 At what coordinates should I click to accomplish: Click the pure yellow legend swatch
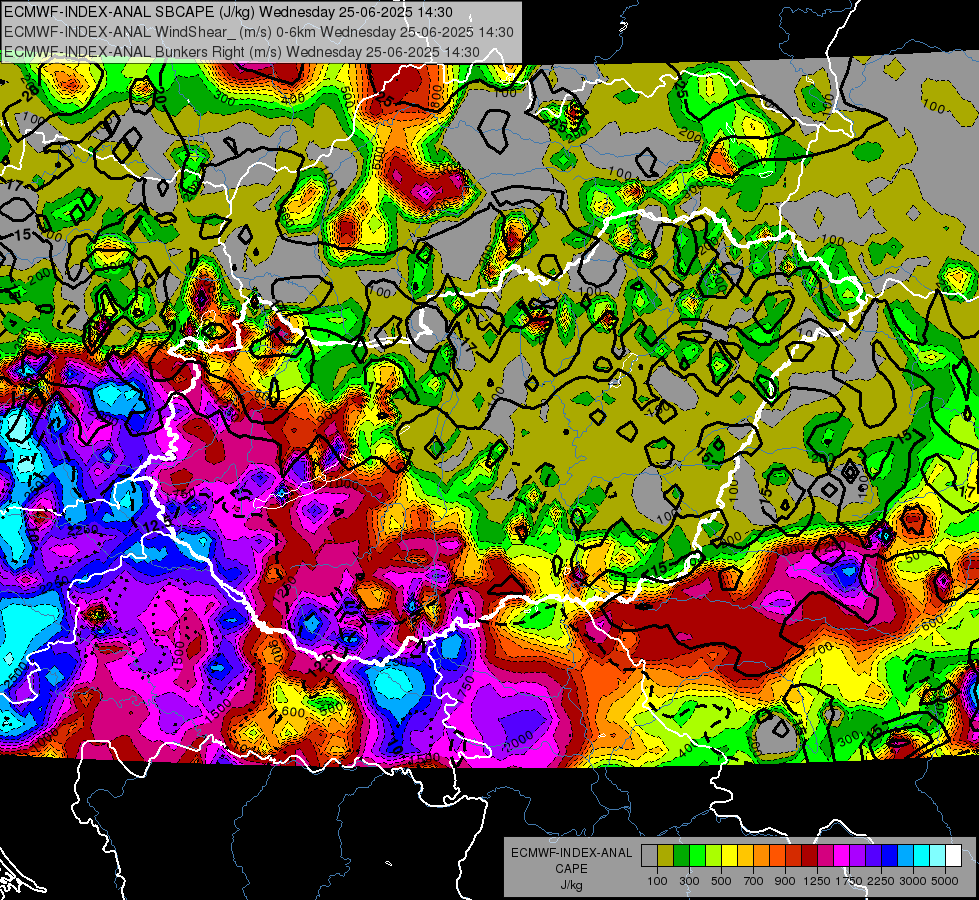point(729,856)
